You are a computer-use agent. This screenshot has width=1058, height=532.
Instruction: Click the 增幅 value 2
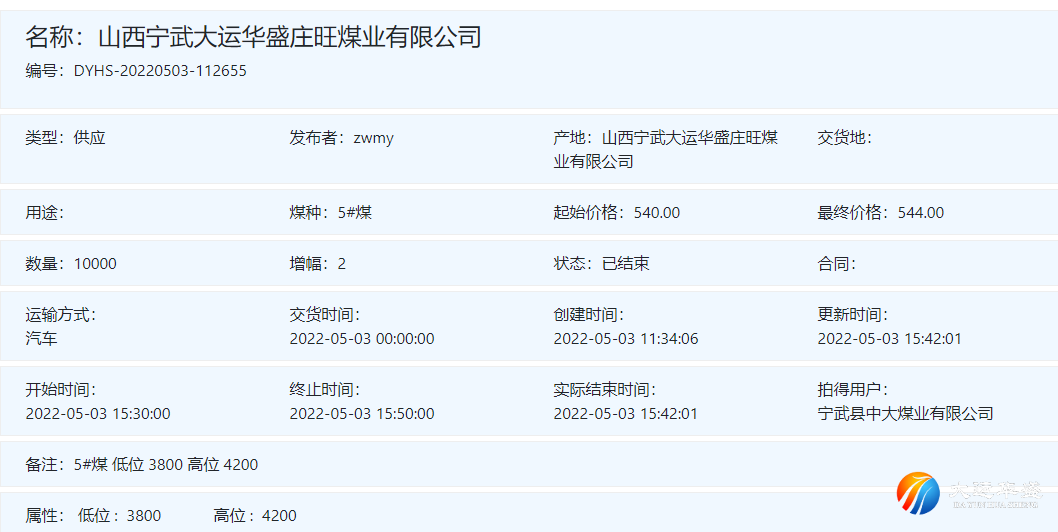[342, 264]
